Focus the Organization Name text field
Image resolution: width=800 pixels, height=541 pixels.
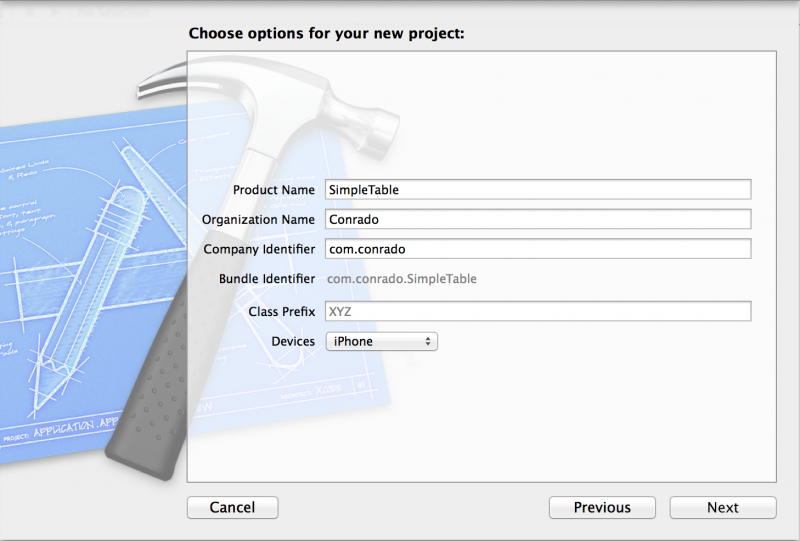(x=538, y=219)
